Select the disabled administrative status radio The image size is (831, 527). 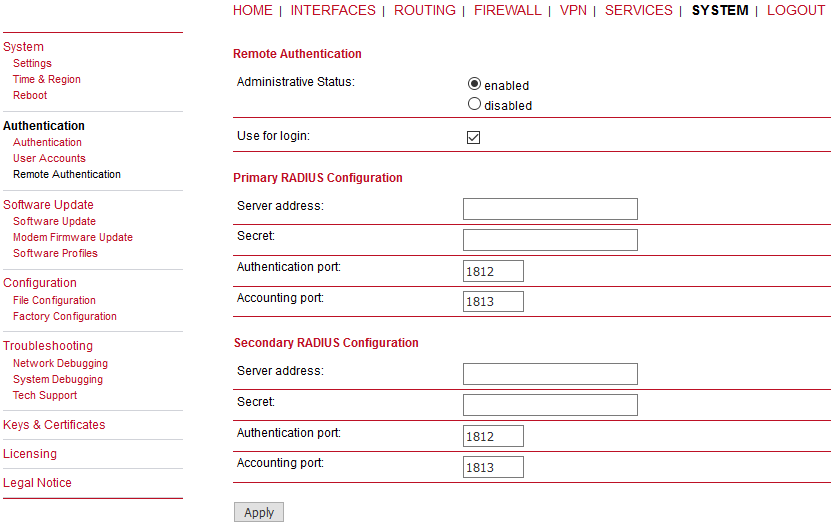pyautogui.click(x=474, y=104)
